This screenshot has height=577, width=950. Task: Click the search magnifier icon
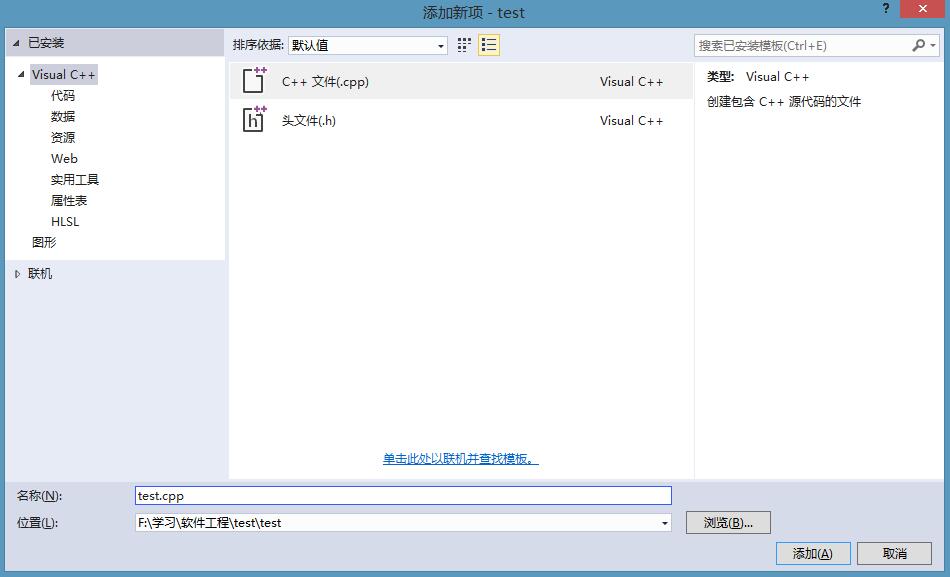tap(918, 45)
